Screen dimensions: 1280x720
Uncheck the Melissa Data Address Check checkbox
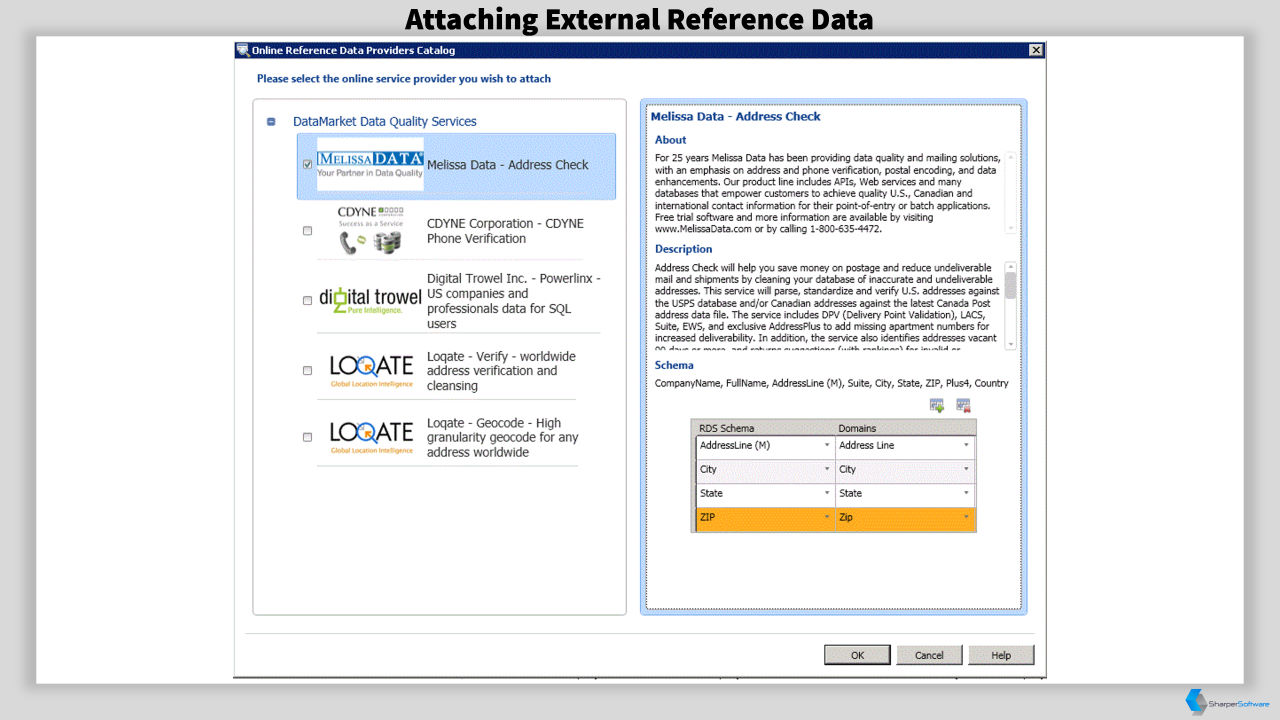307,164
